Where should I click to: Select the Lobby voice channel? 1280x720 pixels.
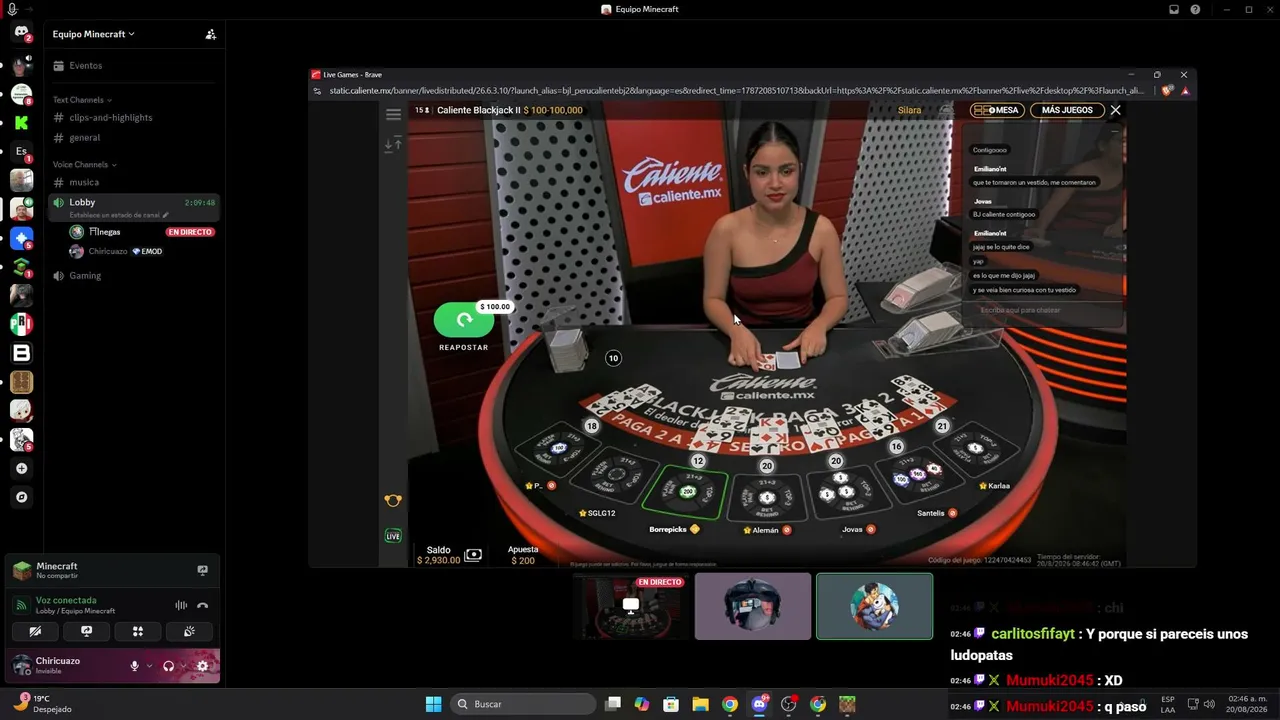pos(134,207)
